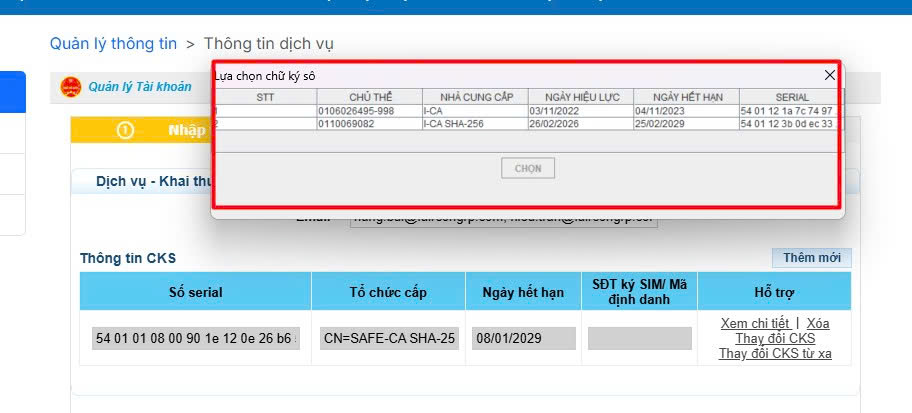Click the SĐT ký SIM input field

click(640, 339)
